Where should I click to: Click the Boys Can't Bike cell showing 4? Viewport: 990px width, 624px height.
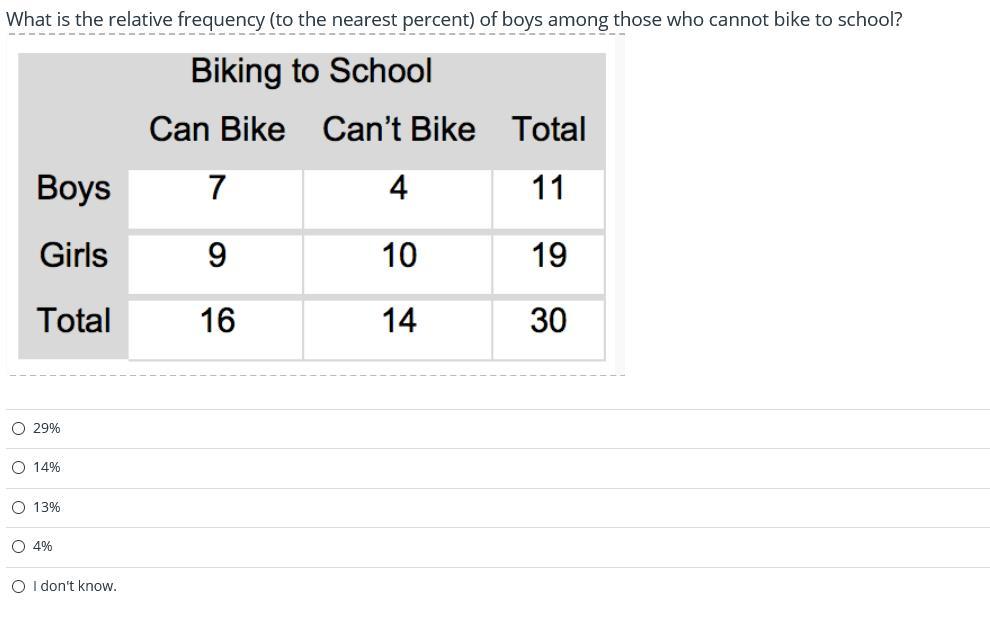click(398, 199)
